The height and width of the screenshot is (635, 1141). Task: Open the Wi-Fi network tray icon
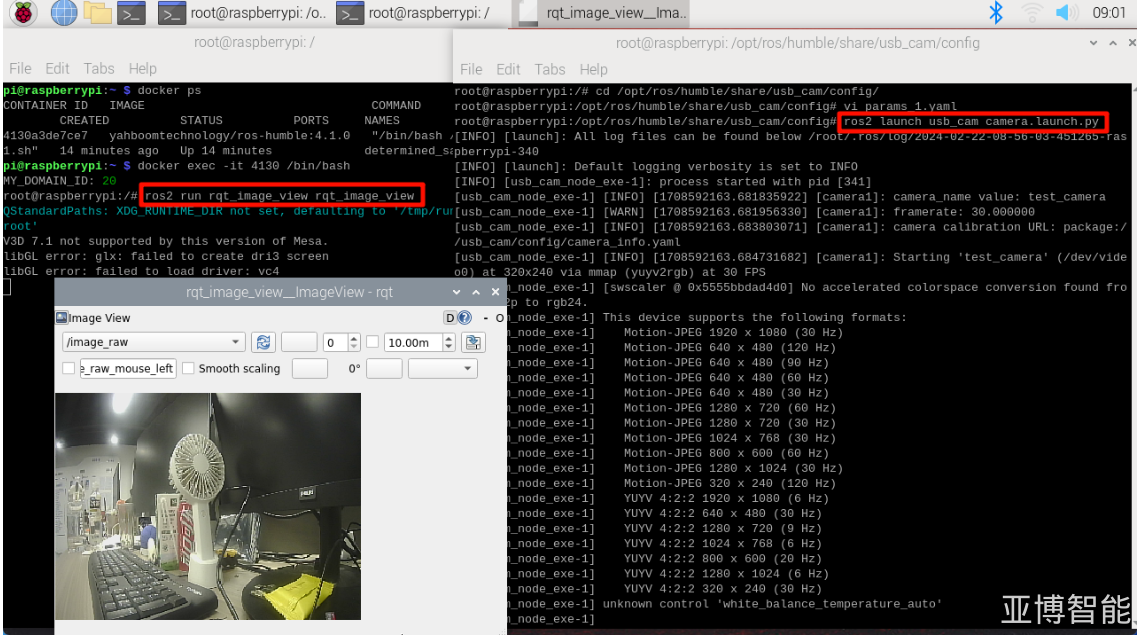point(1031,12)
